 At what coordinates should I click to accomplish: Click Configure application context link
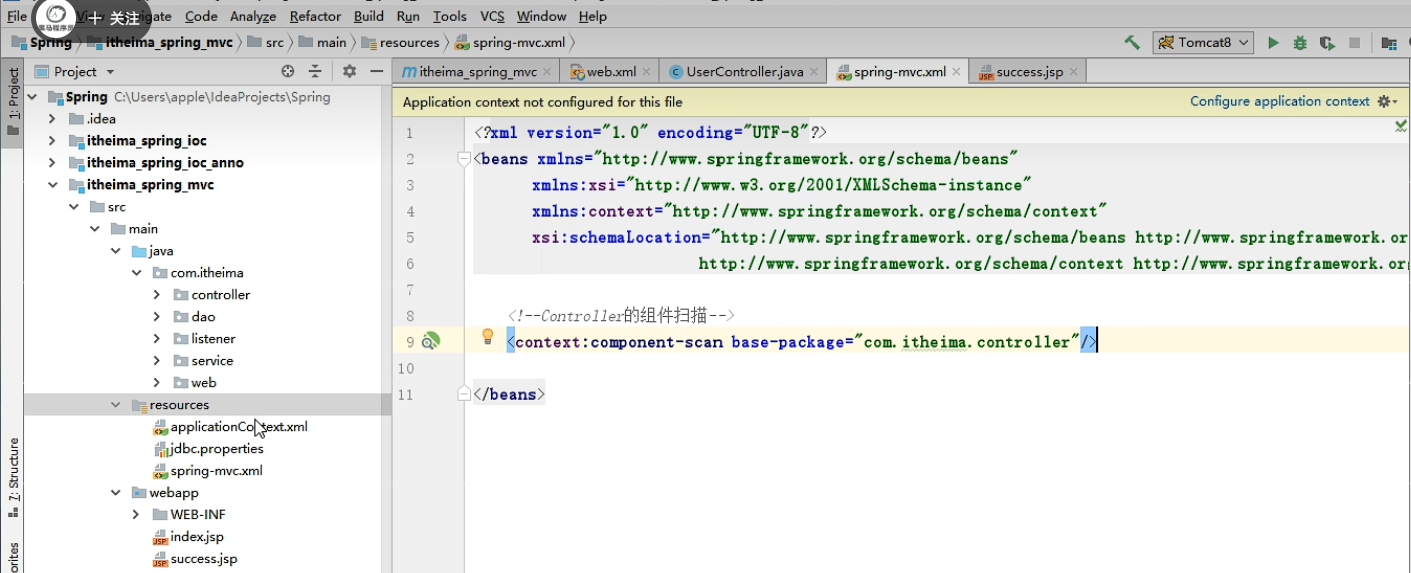point(1279,101)
